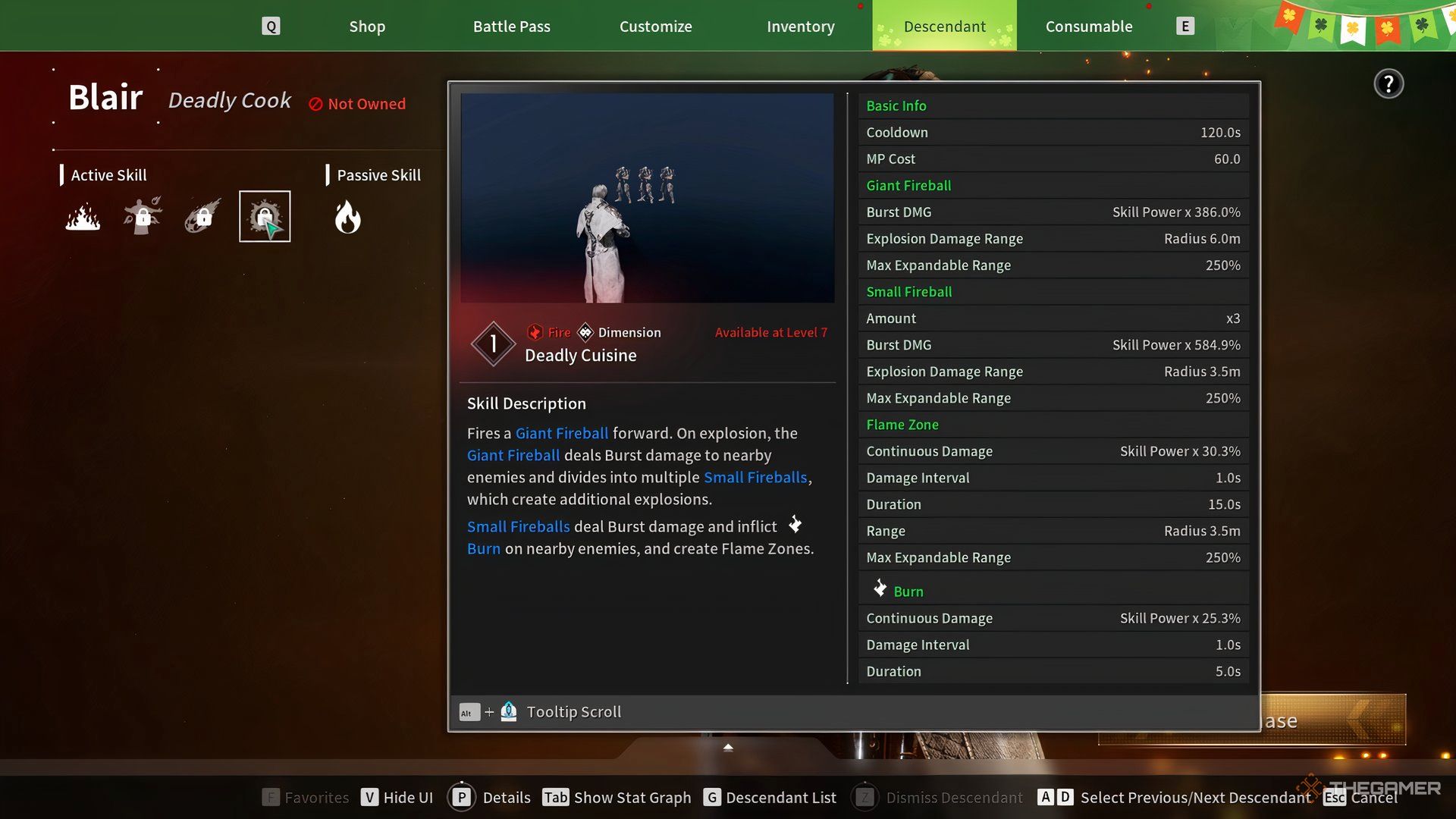Screen dimensions: 1456x819
Task: Click the Not Owned prohibition icon
Action: click(315, 105)
